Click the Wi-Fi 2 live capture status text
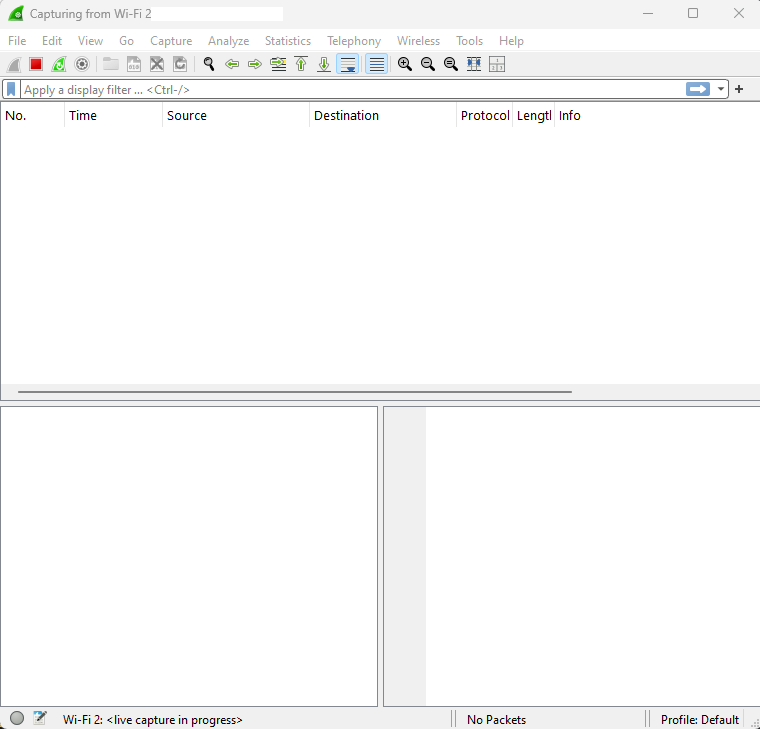 [x=152, y=720]
